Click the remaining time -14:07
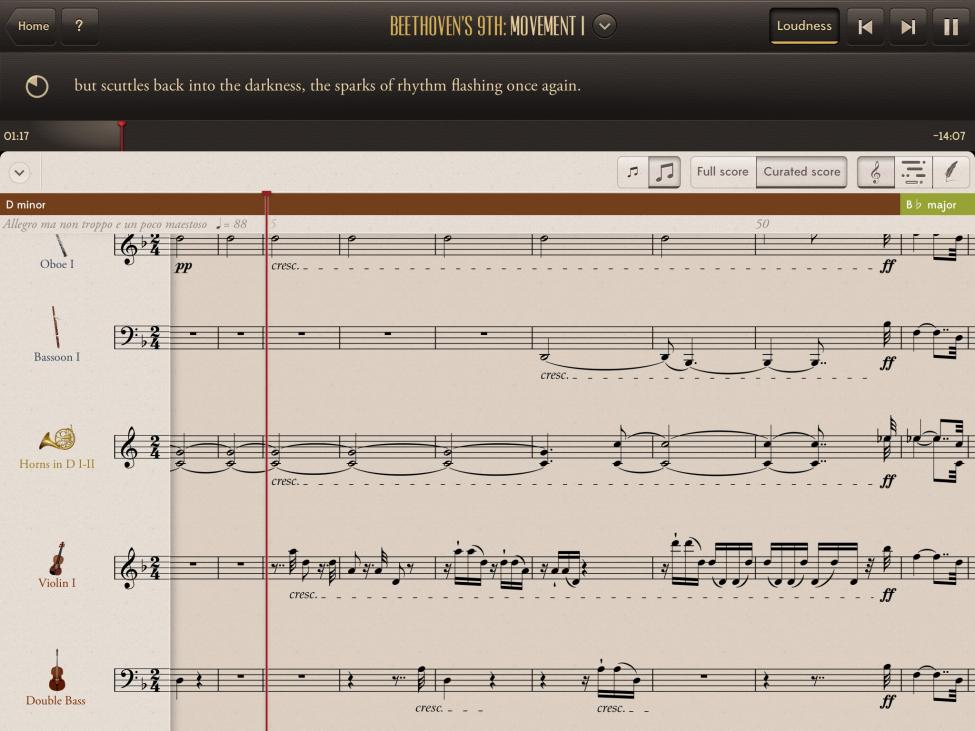The height and width of the screenshot is (731, 975). pyautogui.click(x=949, y=136)
